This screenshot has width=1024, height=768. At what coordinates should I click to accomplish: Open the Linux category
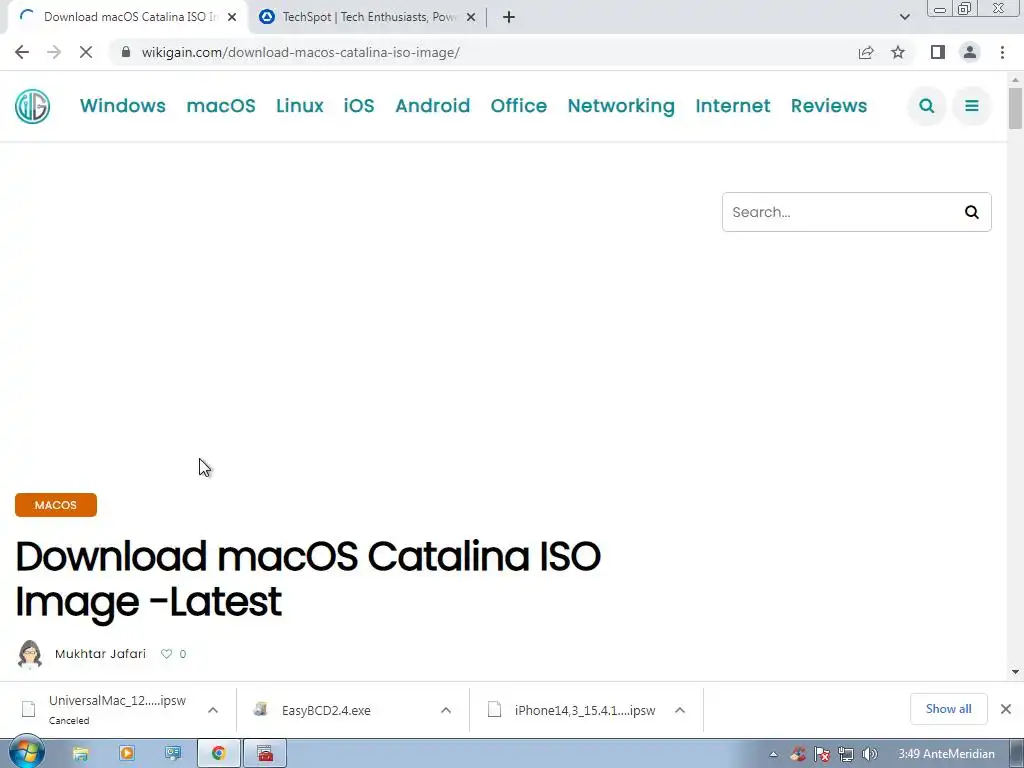[x=300, y=106]
